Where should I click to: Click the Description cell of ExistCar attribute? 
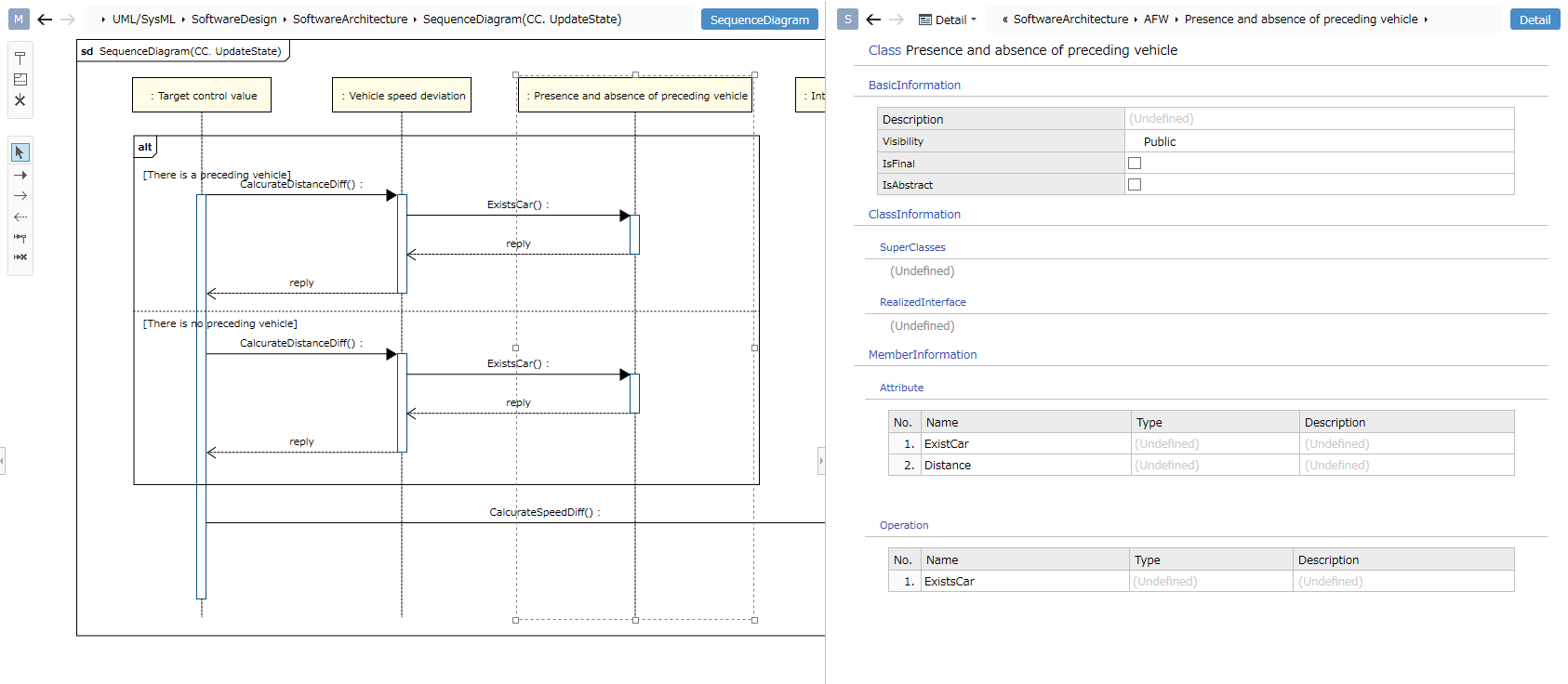tap(1407, 444)
